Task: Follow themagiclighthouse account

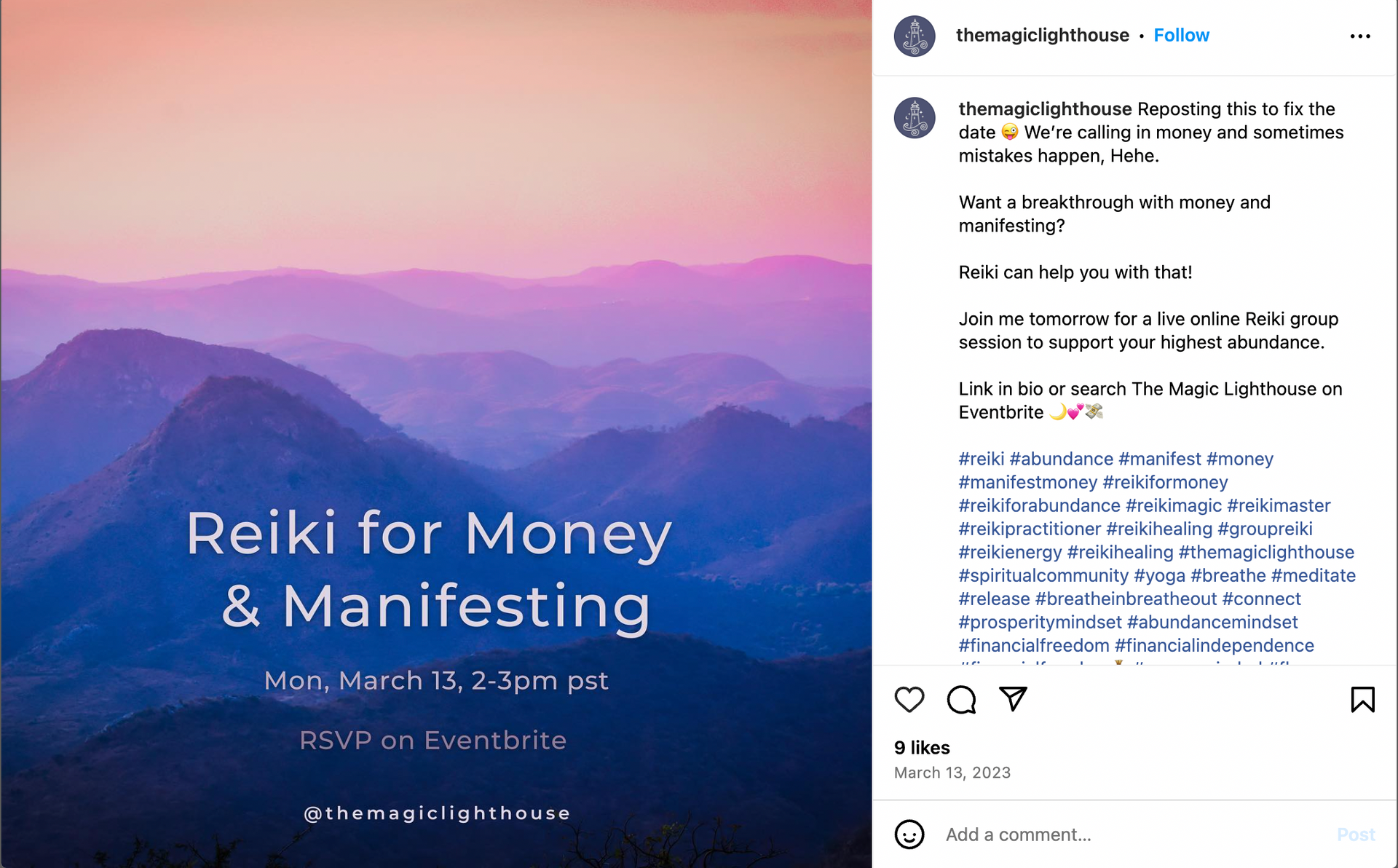Action: pyautogui.click(x=1181, y=36)
